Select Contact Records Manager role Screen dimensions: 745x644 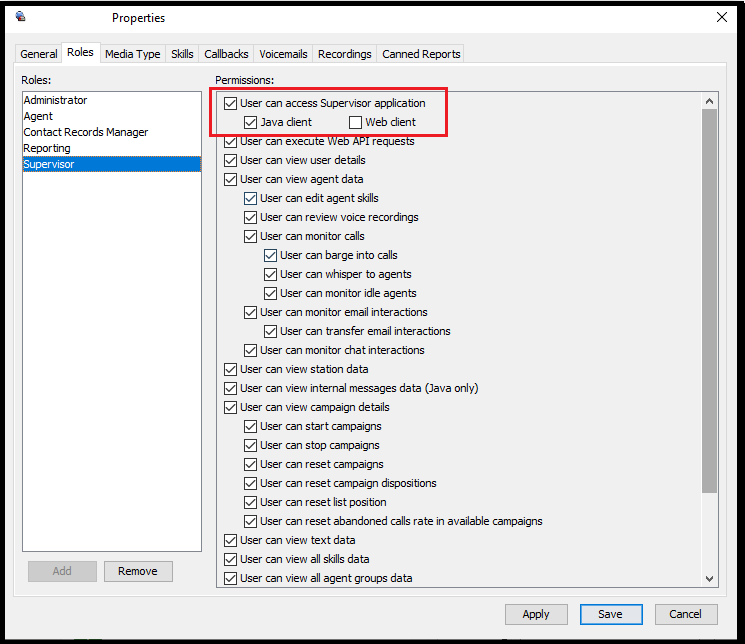tap(112, 132)
